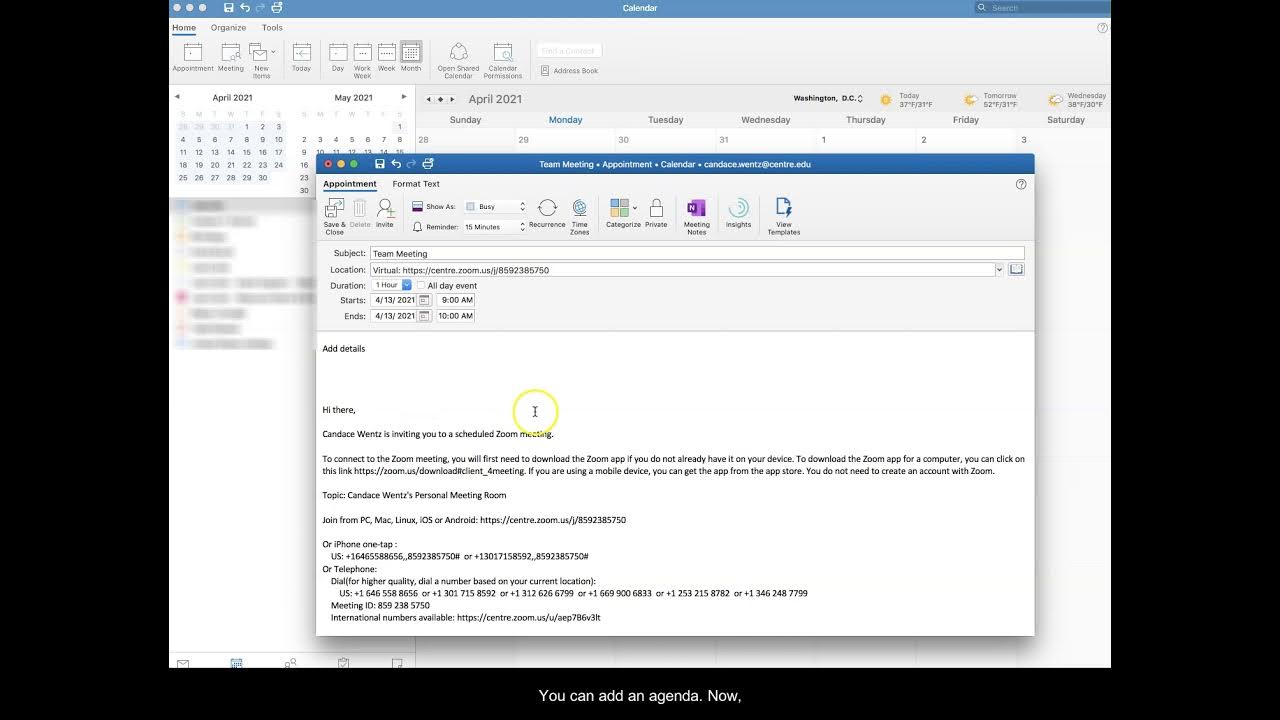This screenshot has width=1280, height=720.
Task: Expand the Location field dropdown arrow
Action: [x=999, y=270]
